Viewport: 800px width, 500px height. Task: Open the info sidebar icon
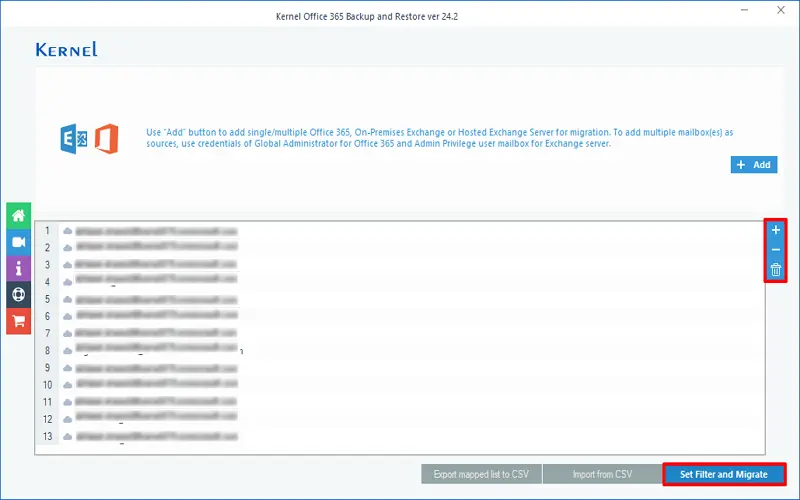click(18, 268)
